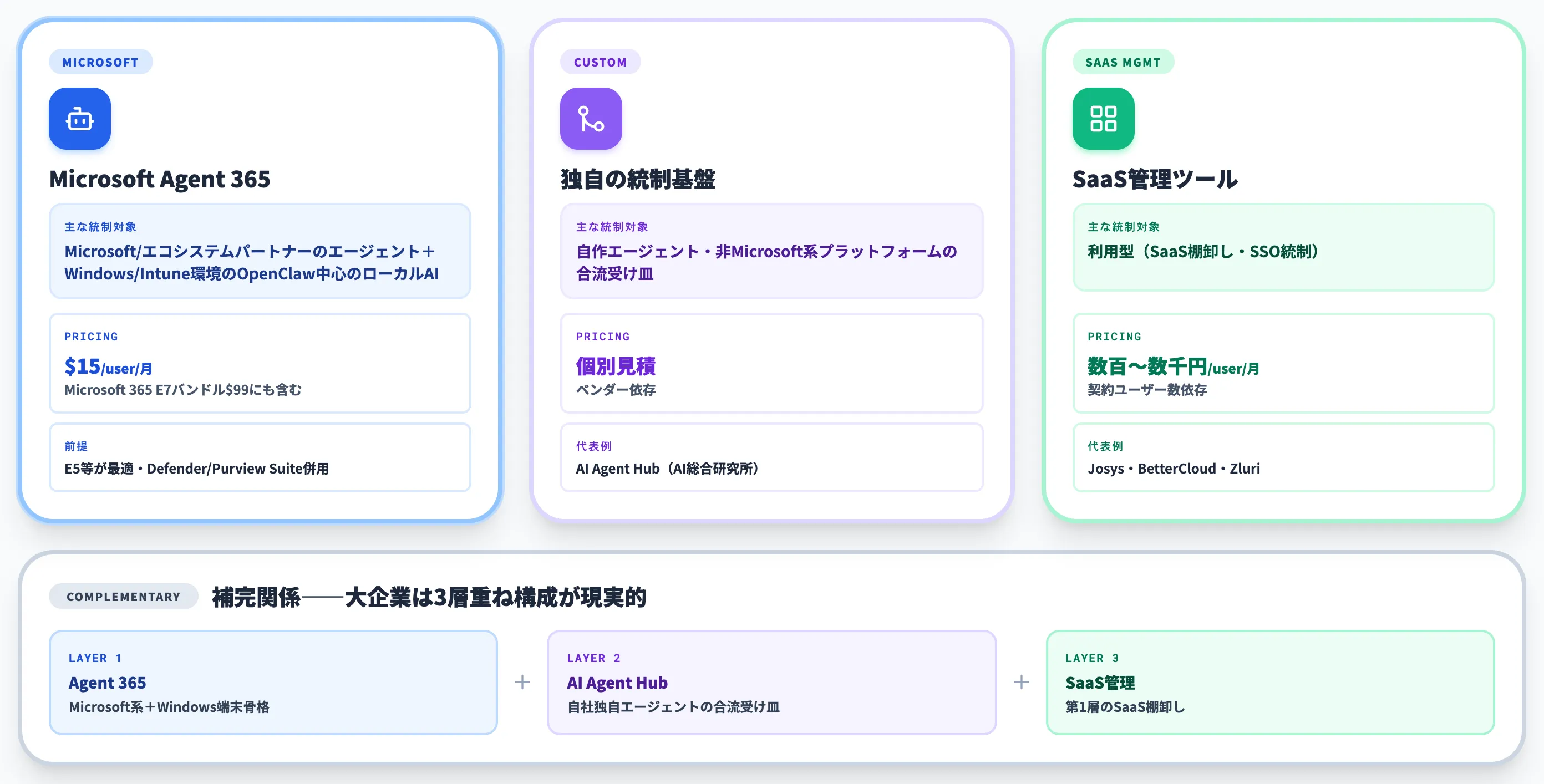Open the Layer 1 Agent 365 card
Screen dimensions: 1544x784
point(273,682)
